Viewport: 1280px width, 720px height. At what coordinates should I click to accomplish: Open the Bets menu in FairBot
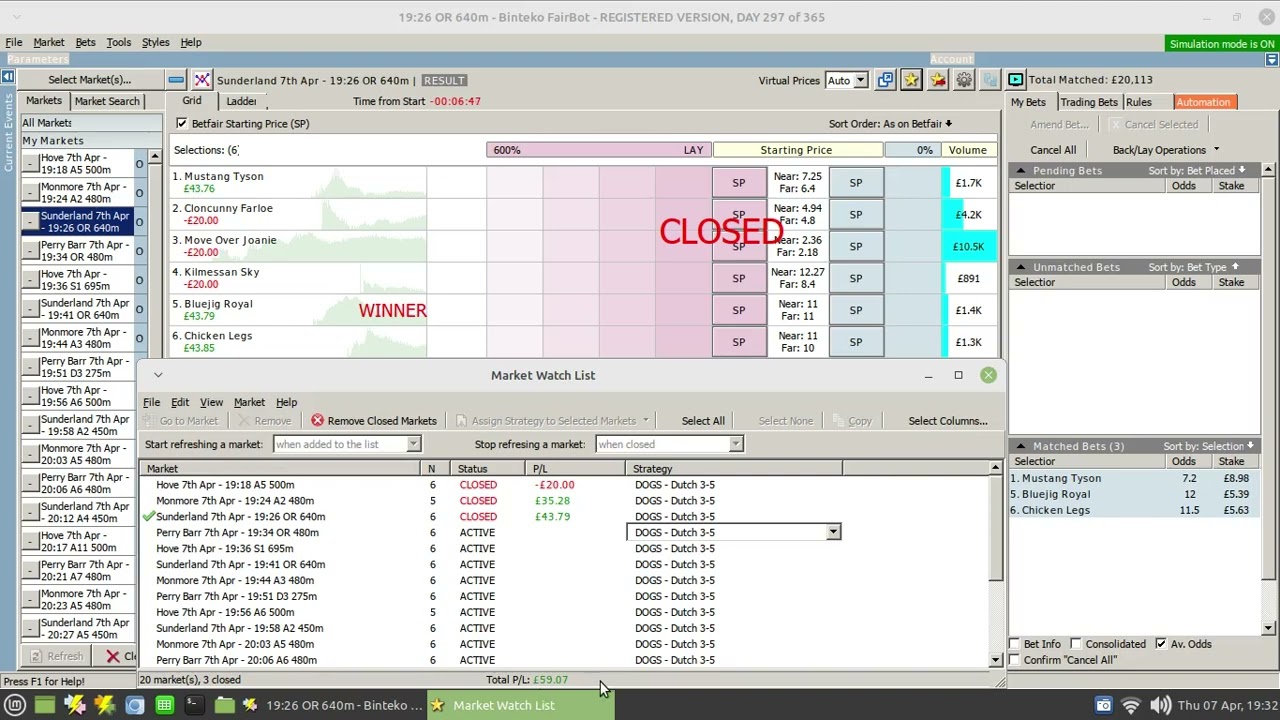tap(85, 43)
